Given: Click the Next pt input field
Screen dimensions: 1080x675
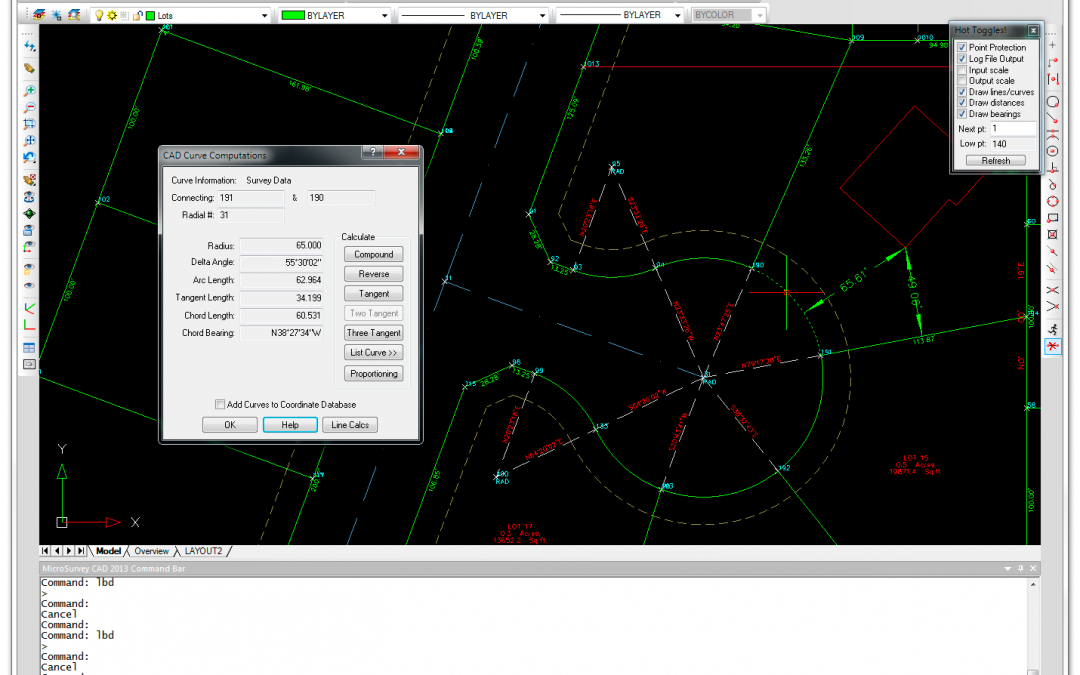Looking at the screenshot, I should (1012, 129).
